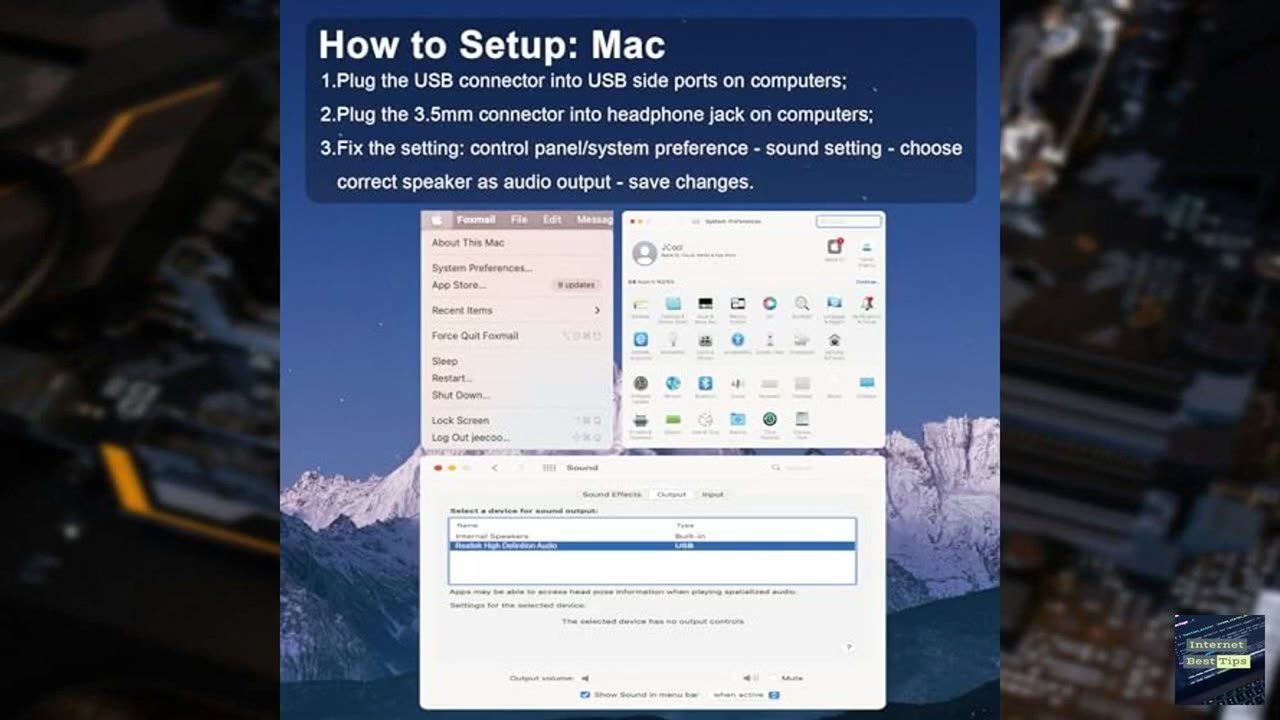
Task: Open Extensions preferences icon
Action: [802, 340]
